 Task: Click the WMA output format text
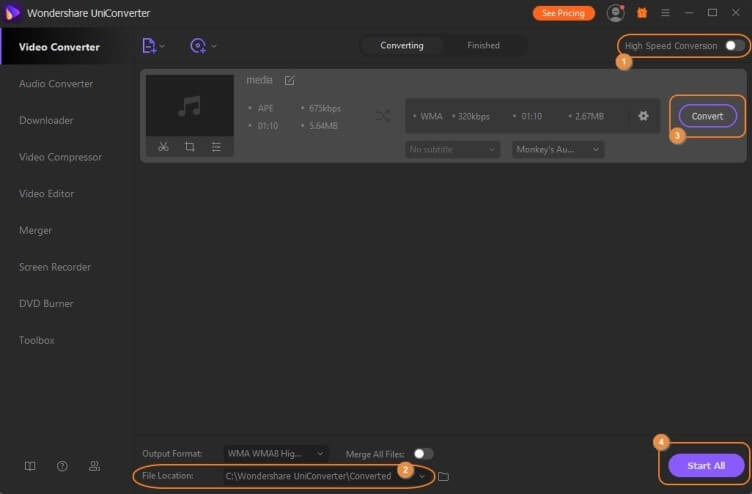pos(431,116)
